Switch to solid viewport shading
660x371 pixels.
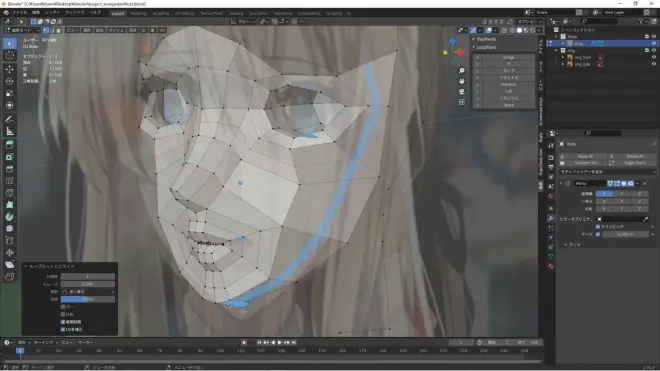click(x=519, y=30)
